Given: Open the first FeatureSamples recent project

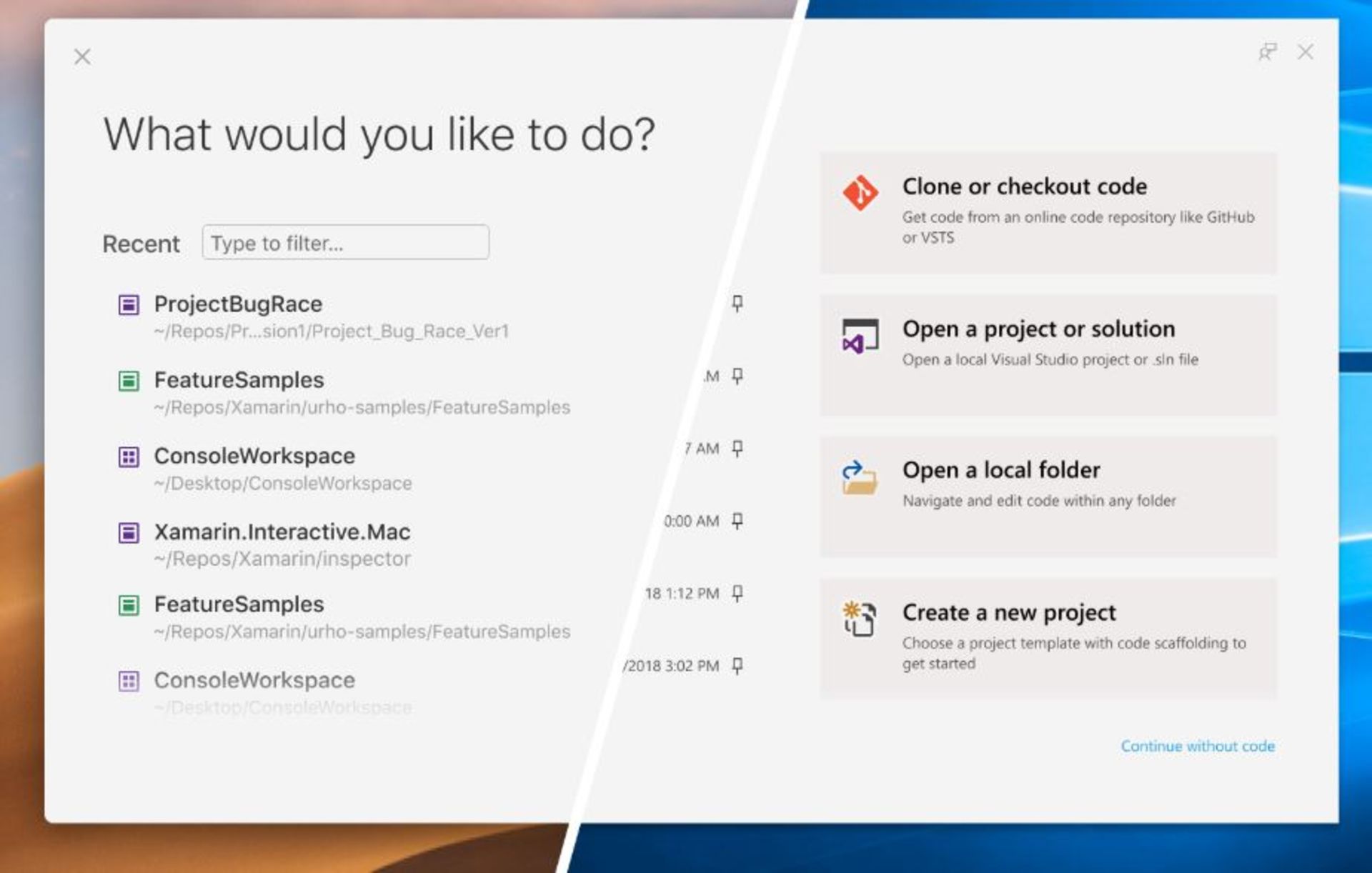Looking at the screenshot, I should coord(239,381).
